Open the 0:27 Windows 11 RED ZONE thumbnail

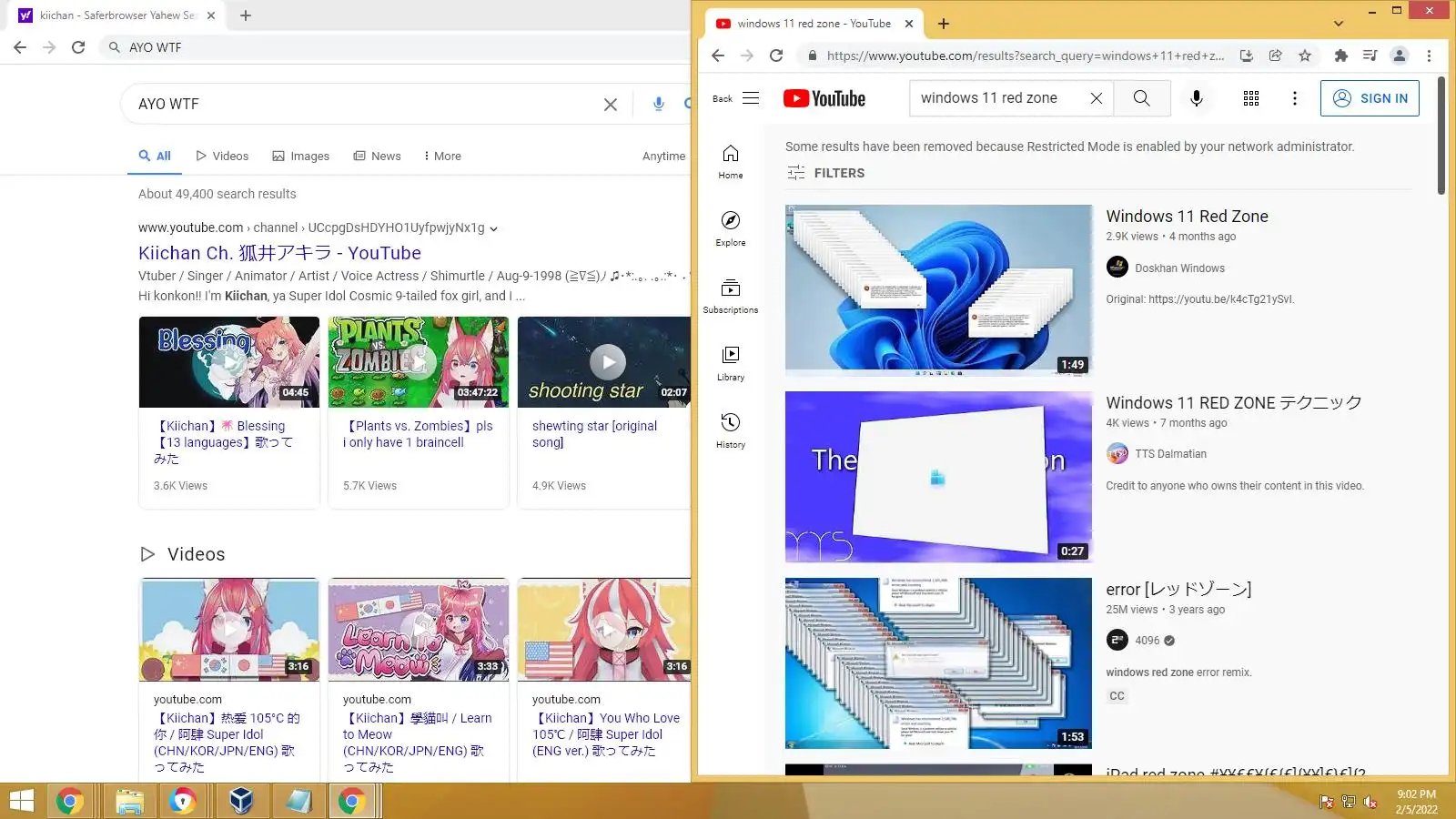pos(938,477)
